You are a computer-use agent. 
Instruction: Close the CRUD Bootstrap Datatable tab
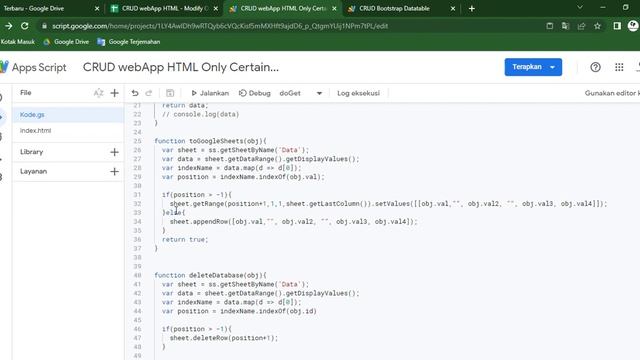(453, 9)
